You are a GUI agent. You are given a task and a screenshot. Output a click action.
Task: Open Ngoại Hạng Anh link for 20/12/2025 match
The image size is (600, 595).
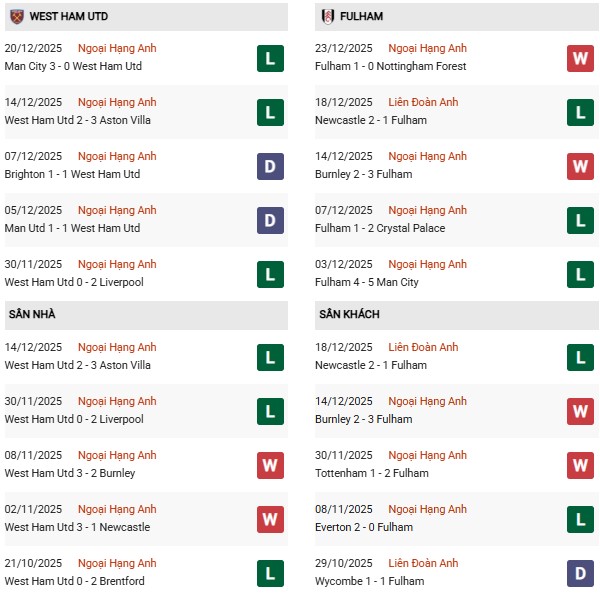tap(117, 48)
